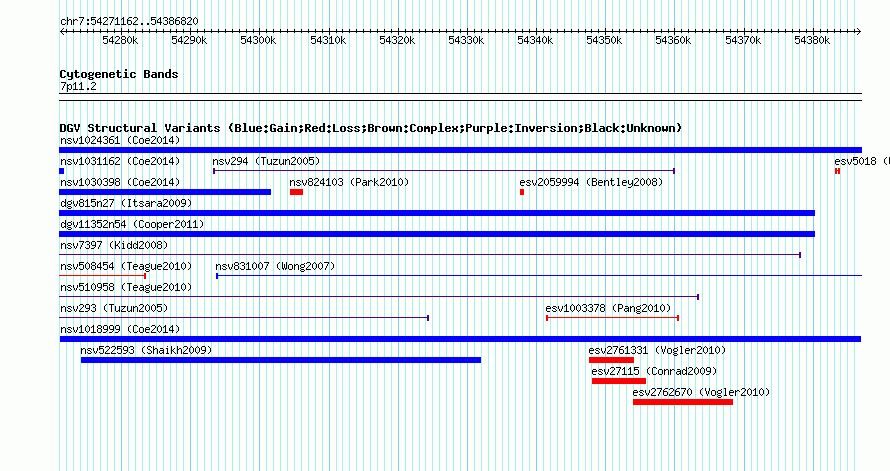This screenshot has width=890, height=471.
Task: Select the dgv11352n54 blue bar
Action: pyautogui.click(x=437, y=234)
